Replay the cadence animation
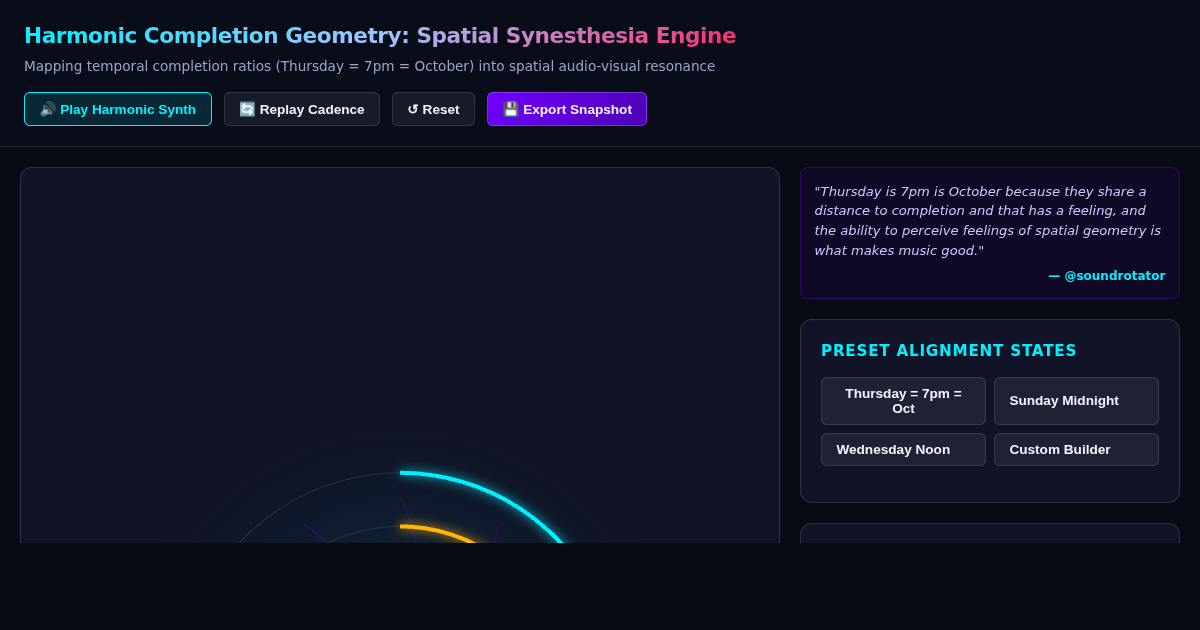 [302, 109]
